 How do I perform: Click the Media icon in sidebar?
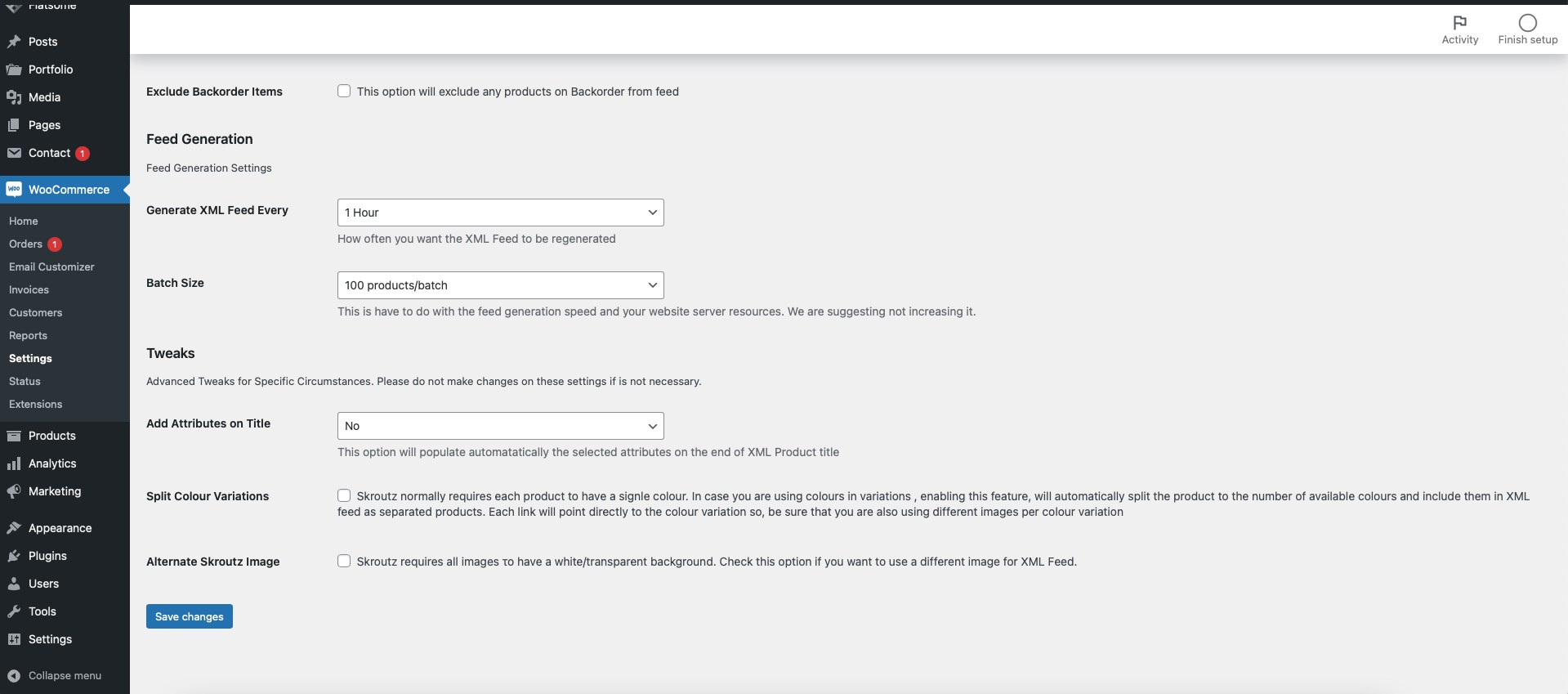point(14,97)
